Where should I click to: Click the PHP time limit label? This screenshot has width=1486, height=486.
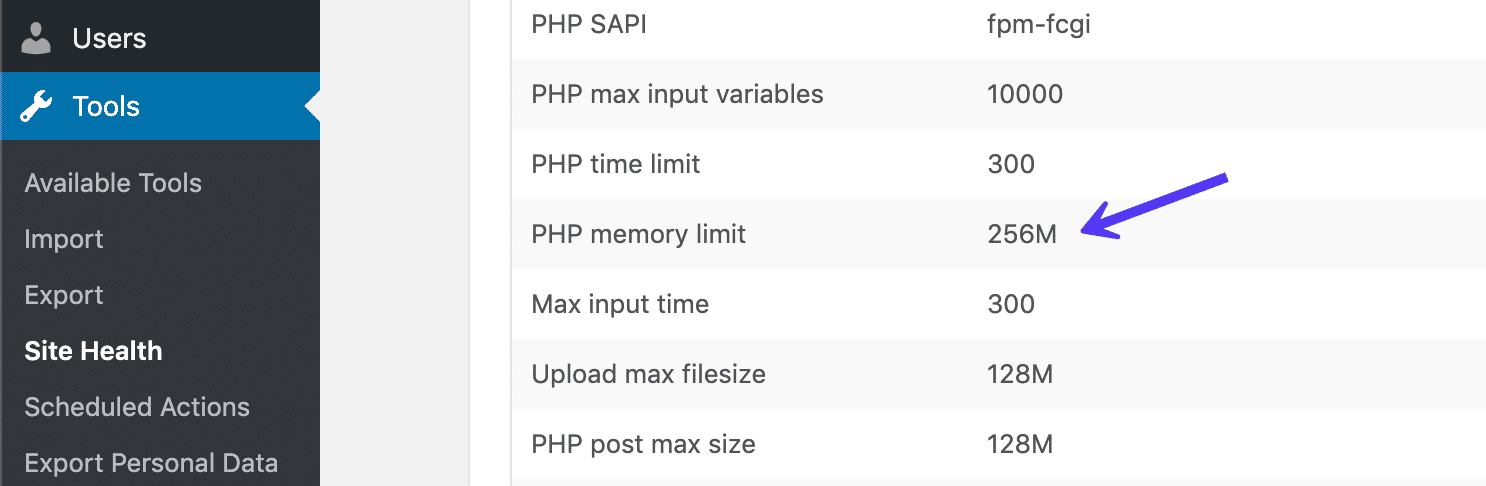pos(616,163)
